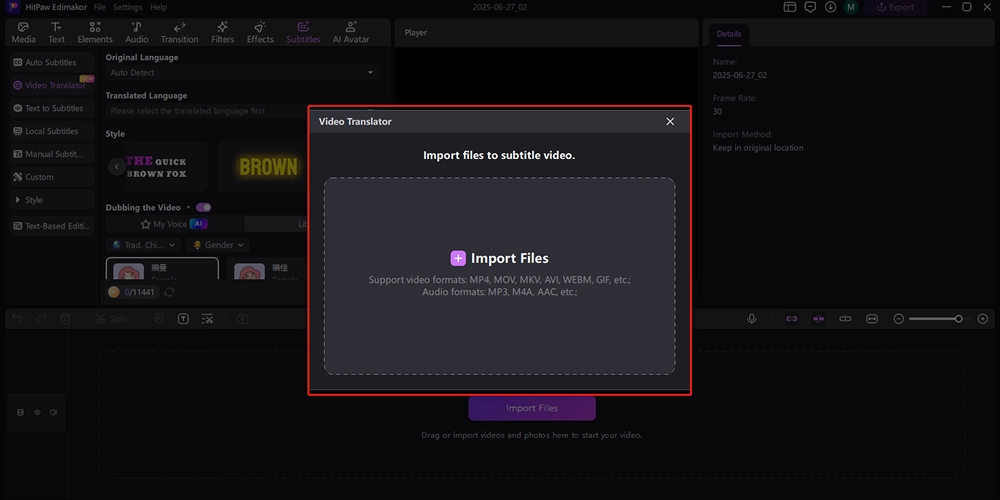The height and width of the screenshot is (500, 1000).
Task: Select the 曉佳 voice card
Action: tap(268, 268)
